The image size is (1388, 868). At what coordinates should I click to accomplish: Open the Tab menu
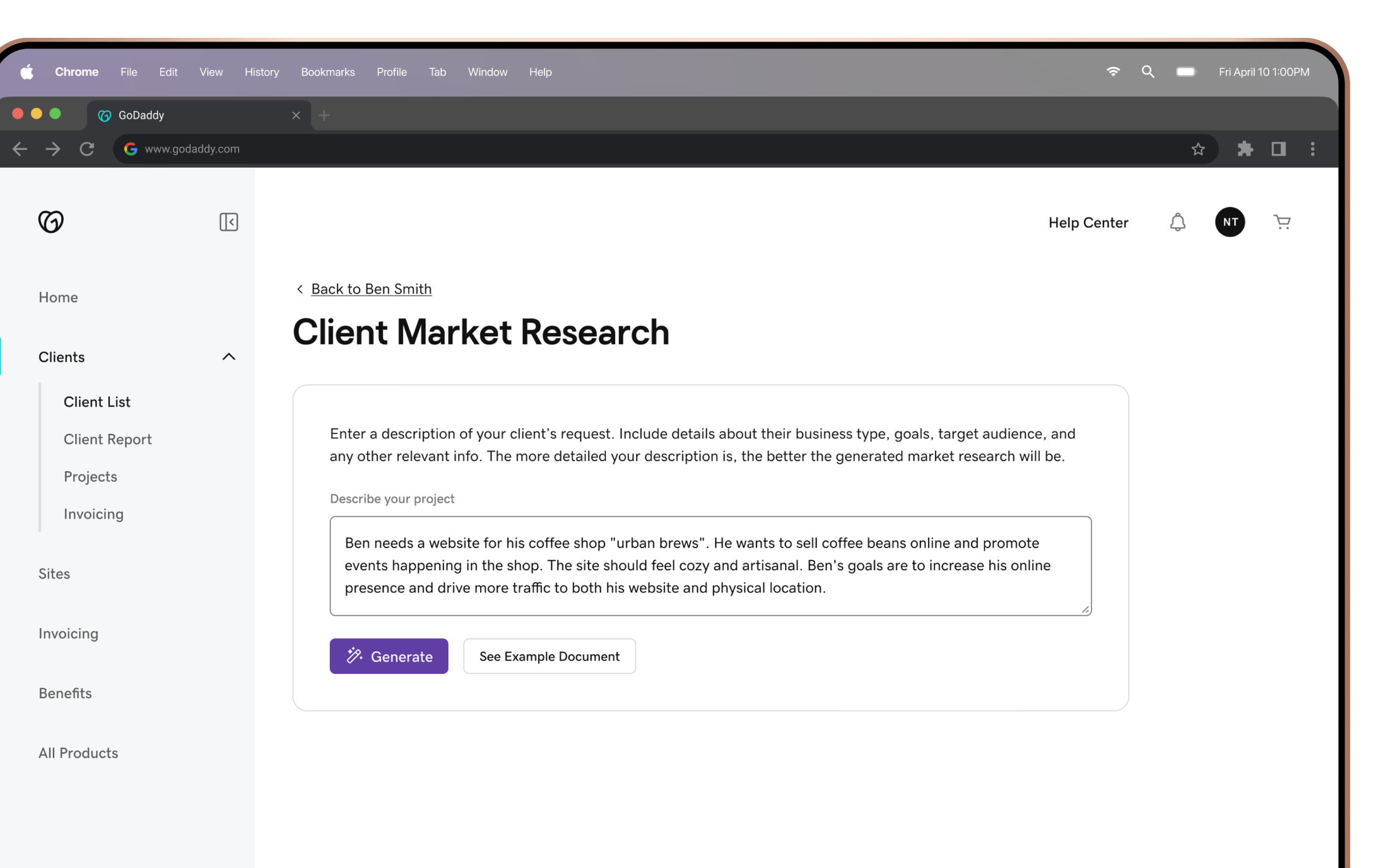point(437,72)
